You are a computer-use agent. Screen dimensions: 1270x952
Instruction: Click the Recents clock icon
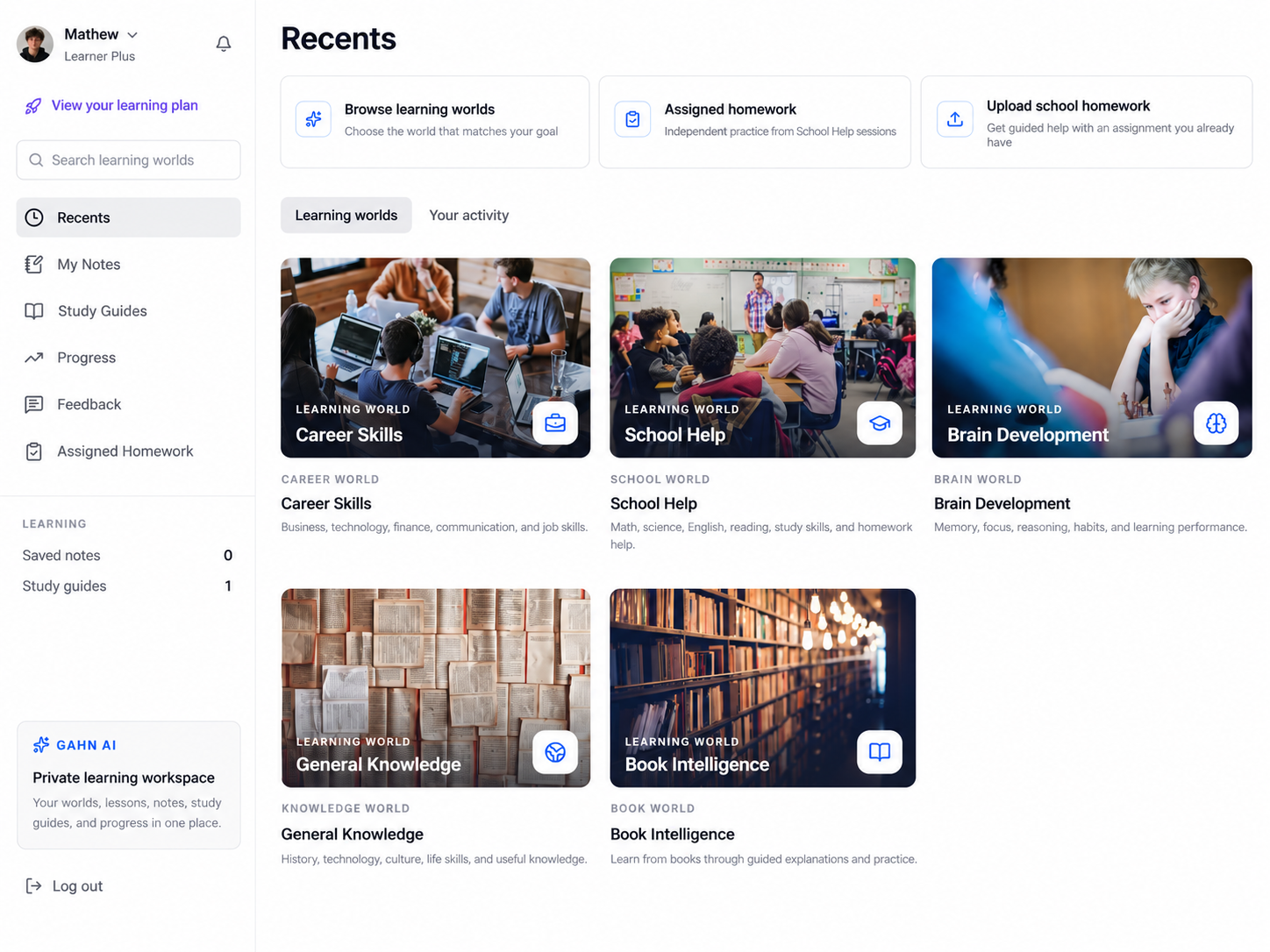click(34, 217)
